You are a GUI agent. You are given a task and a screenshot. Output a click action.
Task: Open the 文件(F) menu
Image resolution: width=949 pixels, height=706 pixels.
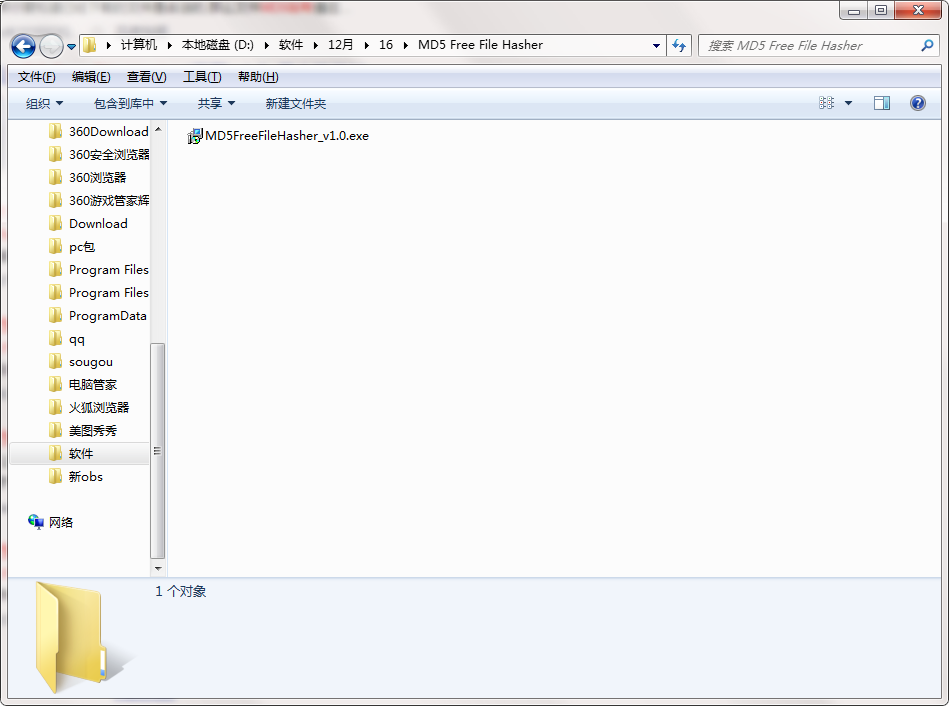click(x=36, y=77)
